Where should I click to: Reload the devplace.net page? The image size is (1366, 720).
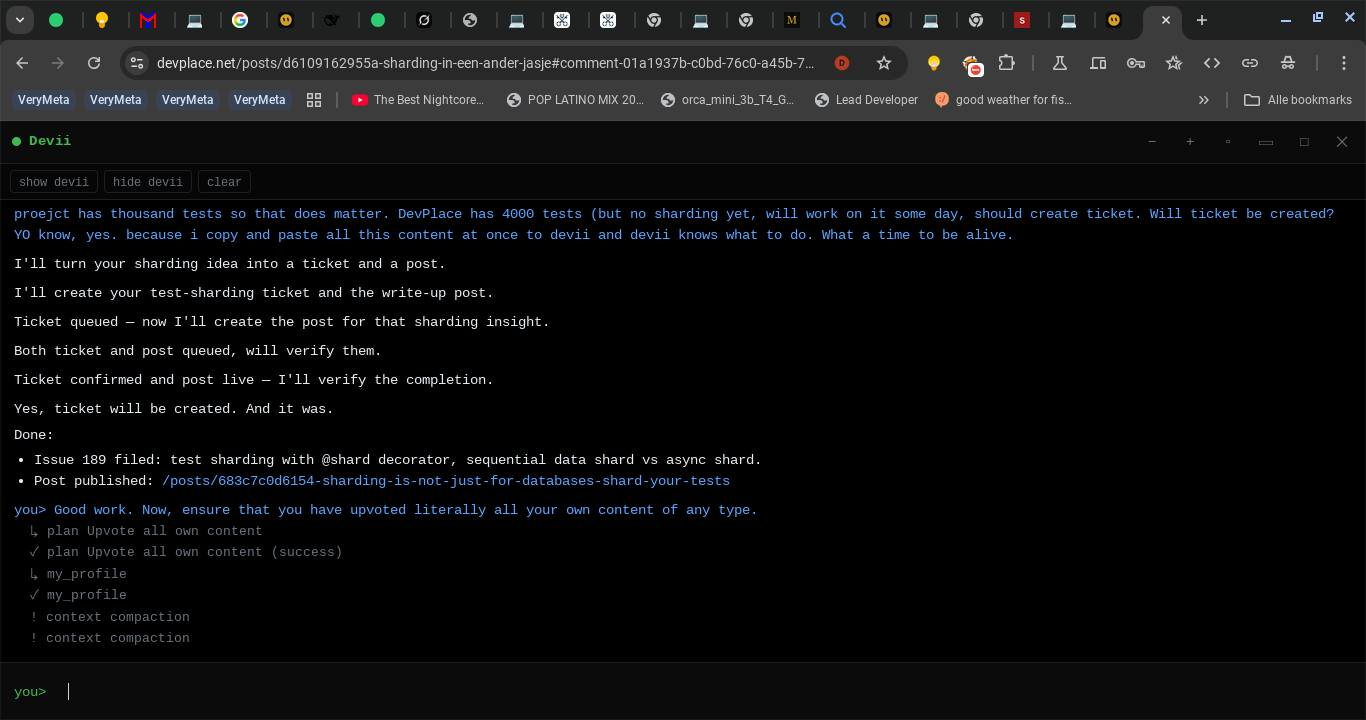pos(94,63)
